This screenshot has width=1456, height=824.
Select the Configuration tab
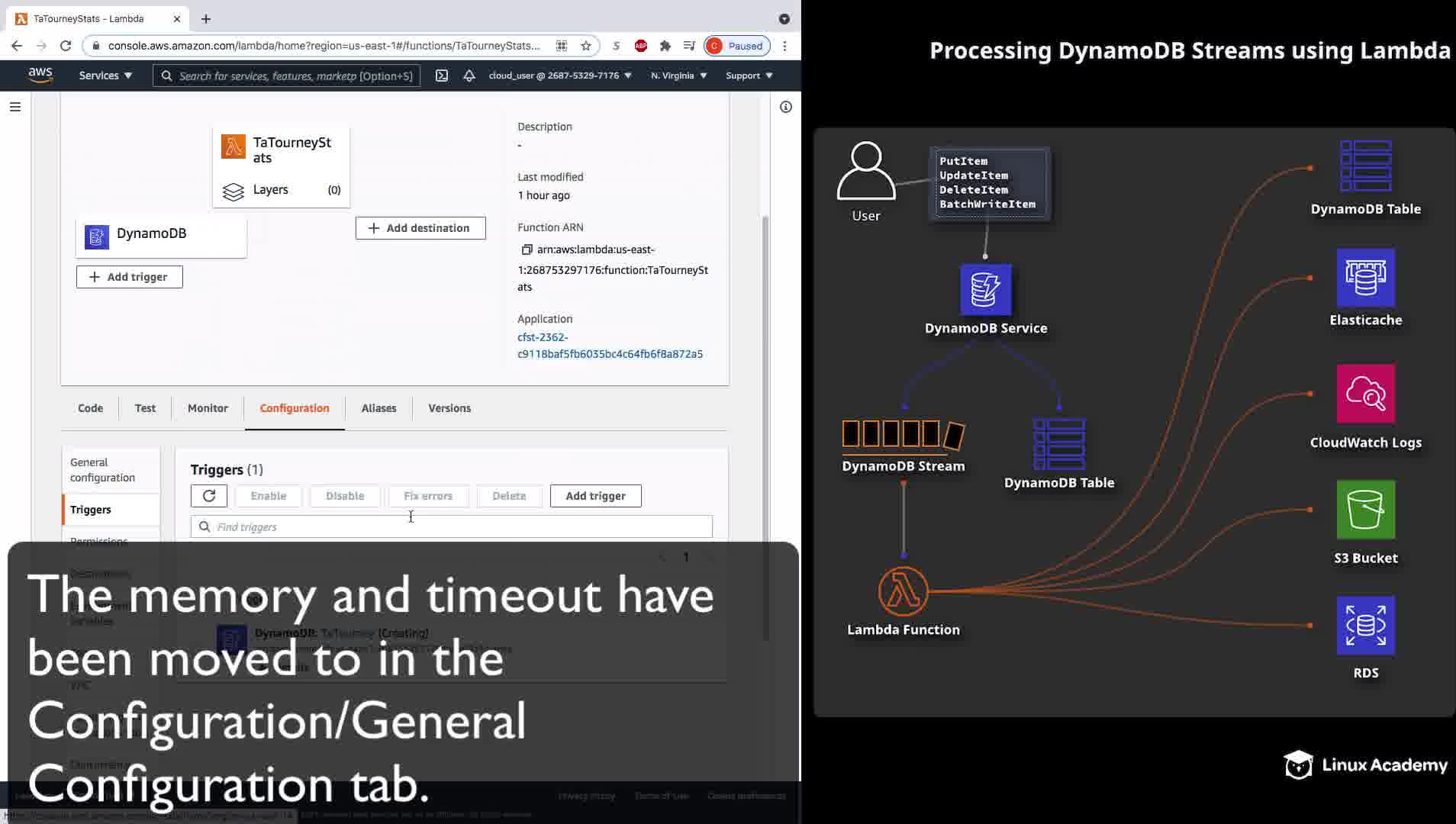[x=295, y=408]
